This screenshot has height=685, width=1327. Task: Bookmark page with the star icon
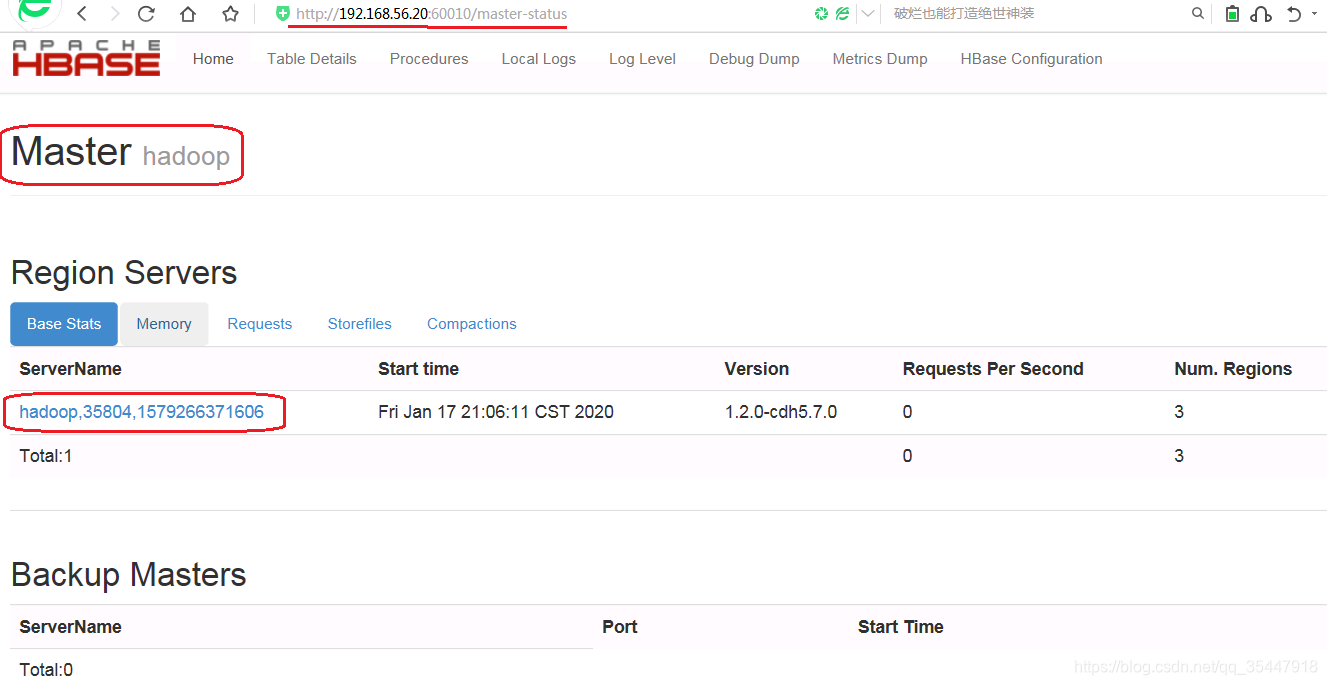coord(231,14)
